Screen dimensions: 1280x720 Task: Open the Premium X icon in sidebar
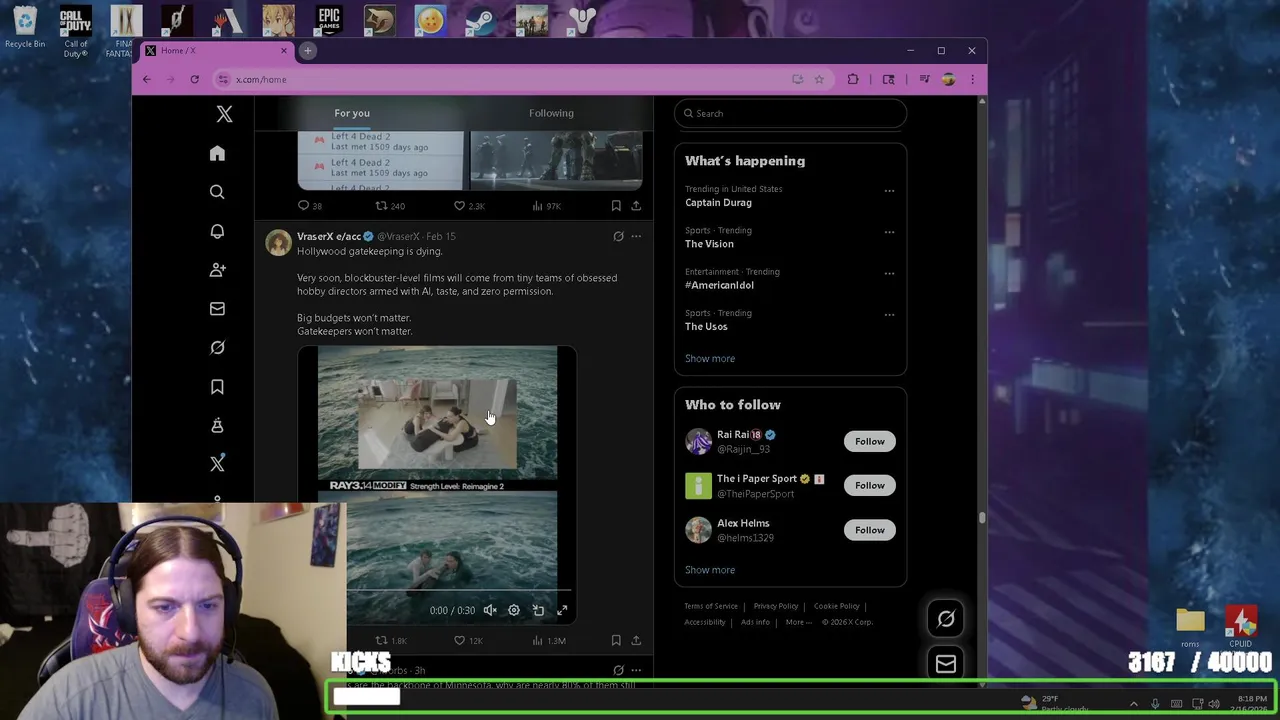coord(217,464)
